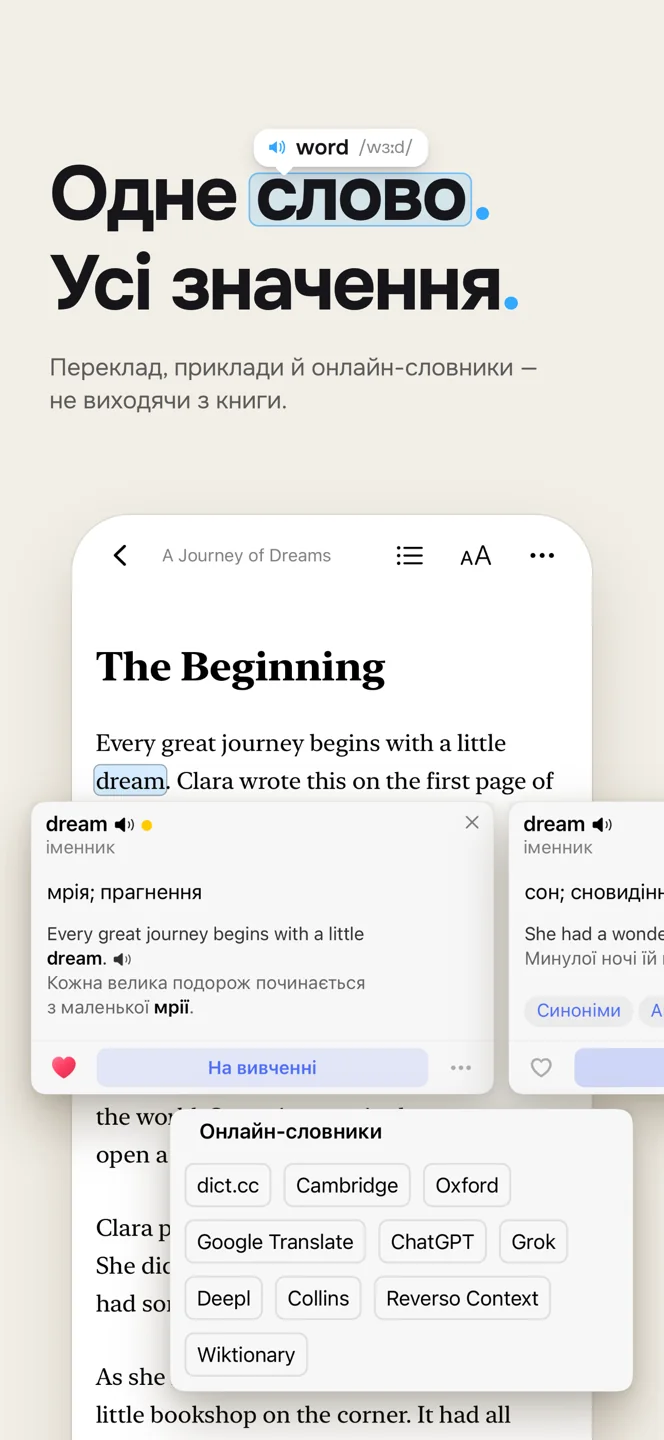Open the AA font size settings

(476, 556)
